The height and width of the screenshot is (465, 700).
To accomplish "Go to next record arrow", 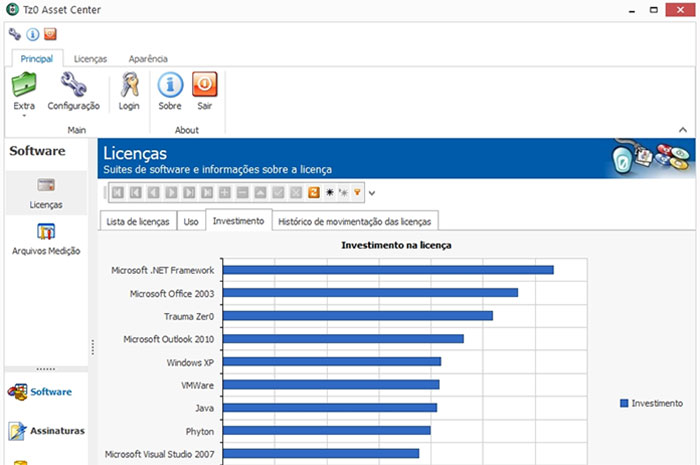I will click(x=171, y=193).
